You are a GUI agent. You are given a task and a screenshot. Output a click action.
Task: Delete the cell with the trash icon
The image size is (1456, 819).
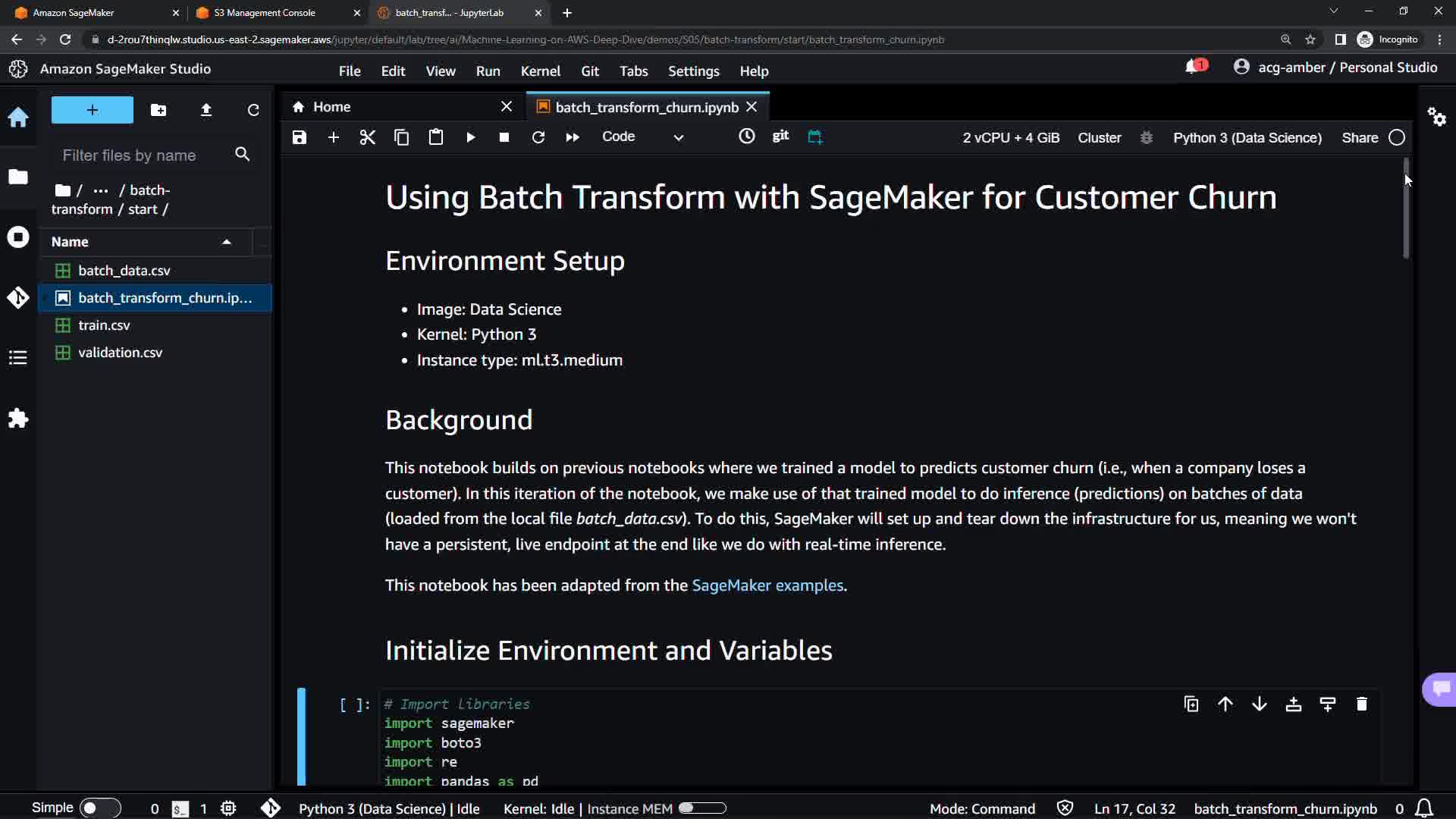click(x=1361, y=704)
